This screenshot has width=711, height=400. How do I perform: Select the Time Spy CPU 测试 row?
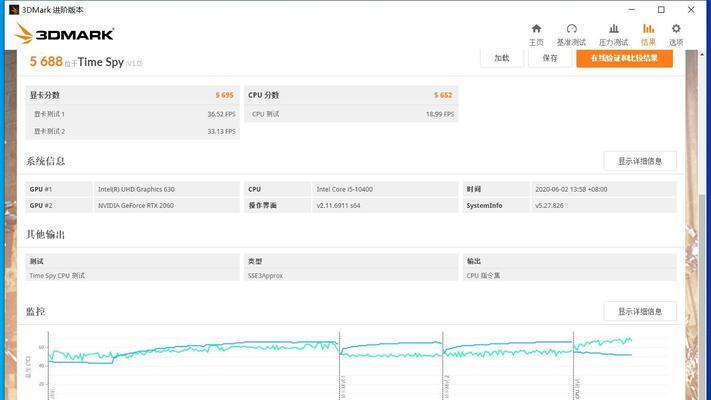pos(132,275)
